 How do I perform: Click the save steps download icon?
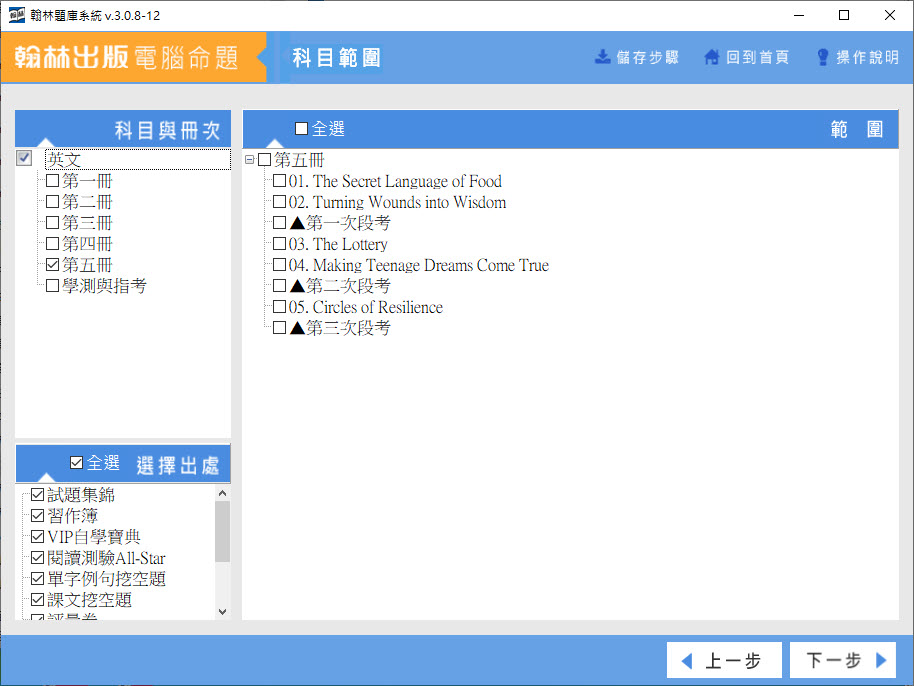click(x=602, y=57)
